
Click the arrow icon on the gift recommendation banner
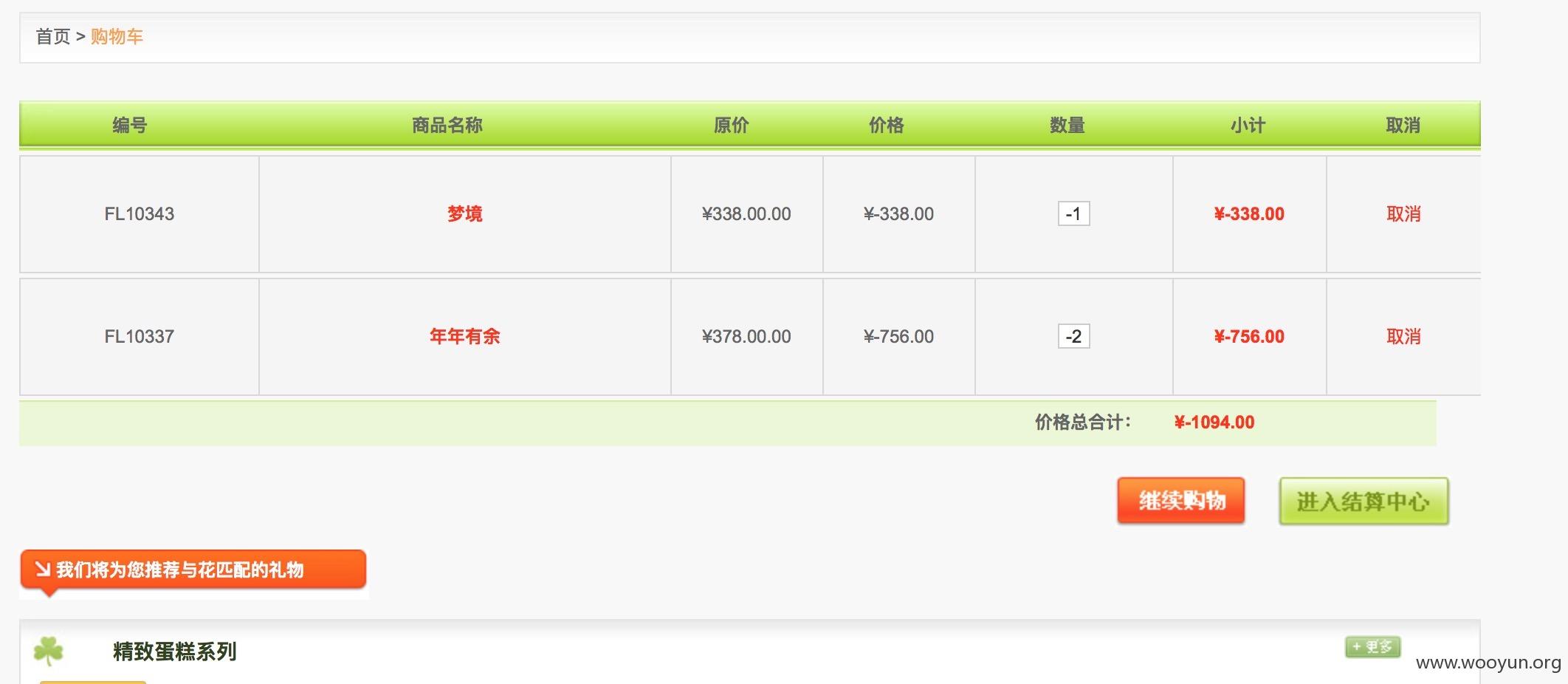(43, 569)
